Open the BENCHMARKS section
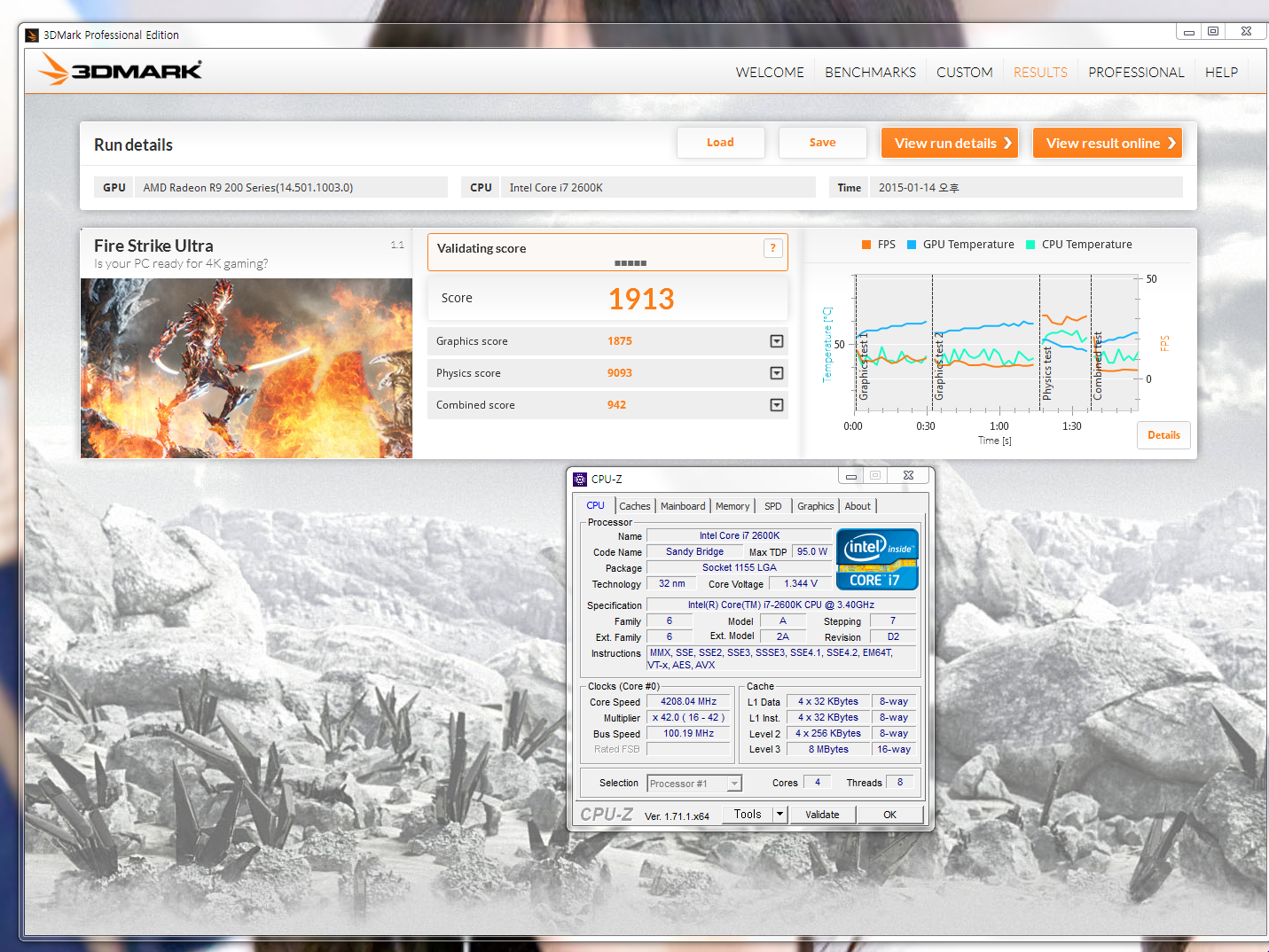This screenshot has width=1269, height=952. [870, 72]
